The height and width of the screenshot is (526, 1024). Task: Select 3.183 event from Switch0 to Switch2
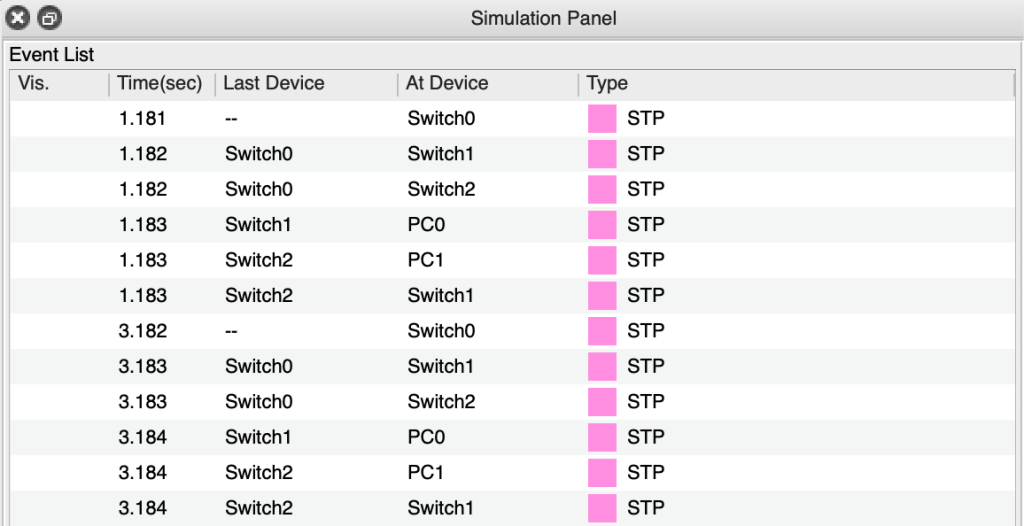(440, 402)
